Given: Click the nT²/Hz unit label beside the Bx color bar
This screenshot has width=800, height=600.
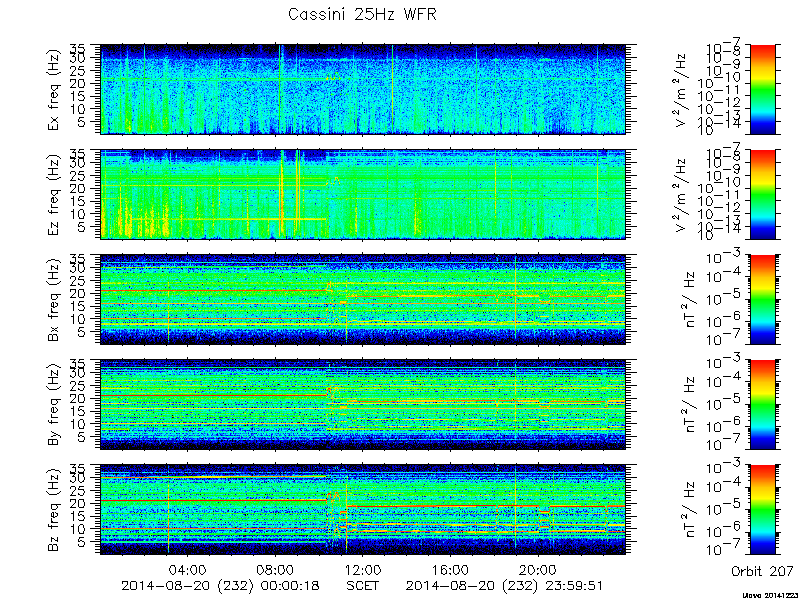Looking at the screenshot, I should pos(691,299).
